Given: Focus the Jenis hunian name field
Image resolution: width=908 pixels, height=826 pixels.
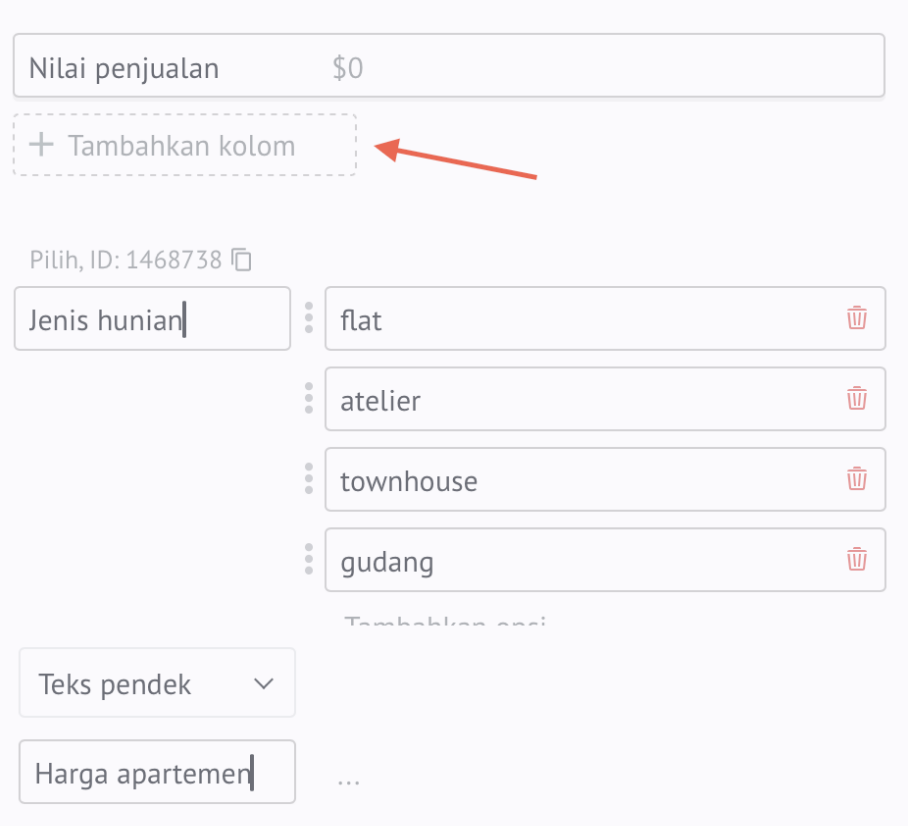Looking at the screenshot, I should [152, 319].
